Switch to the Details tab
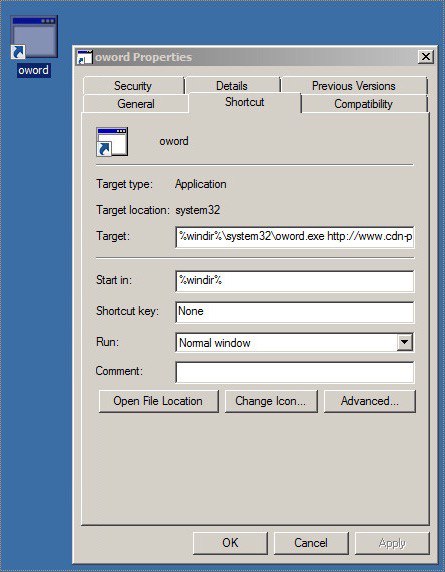 point(232,86)
